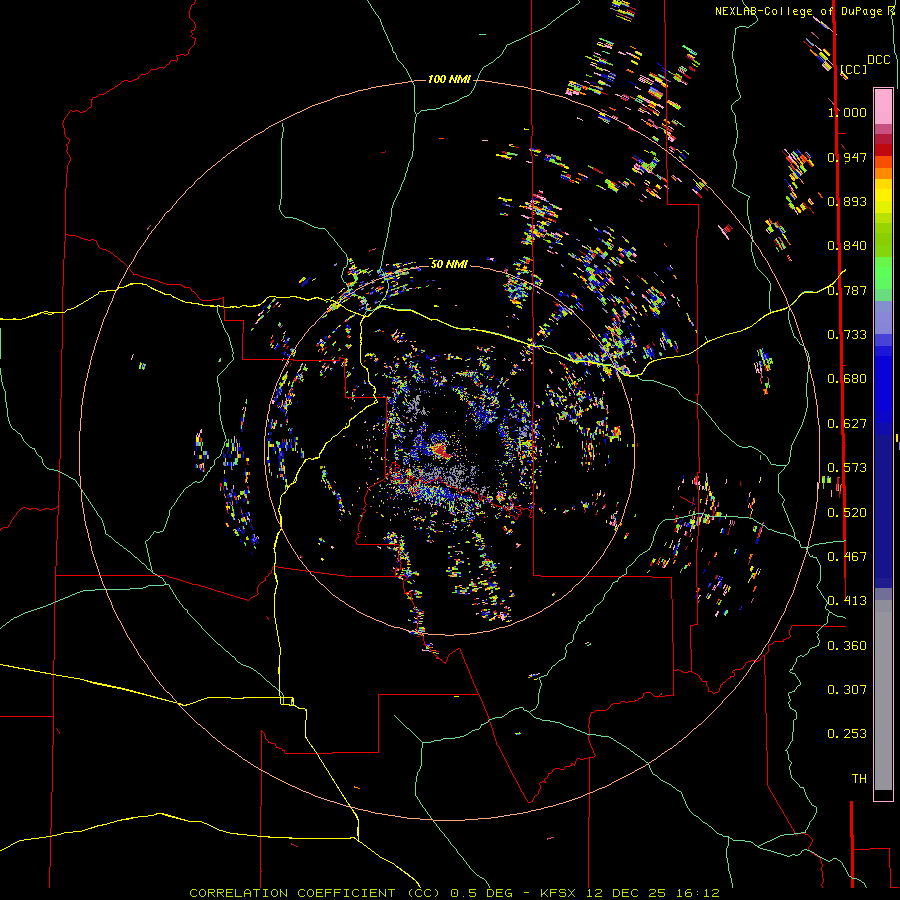Select the 0.467 scale value
This screenshot has height=900, width=900.
(x=847, y=556)
